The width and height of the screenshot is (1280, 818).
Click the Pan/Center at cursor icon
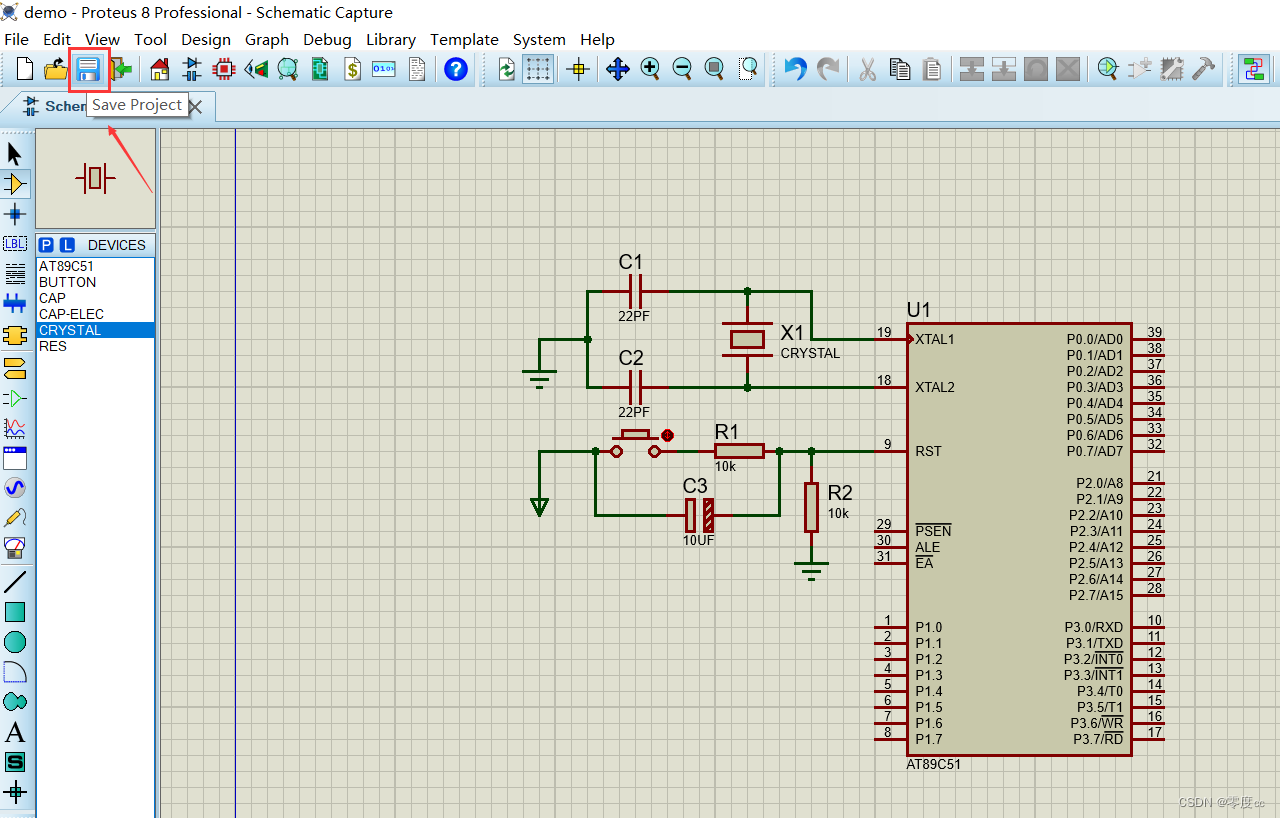(x=617, y=69)
